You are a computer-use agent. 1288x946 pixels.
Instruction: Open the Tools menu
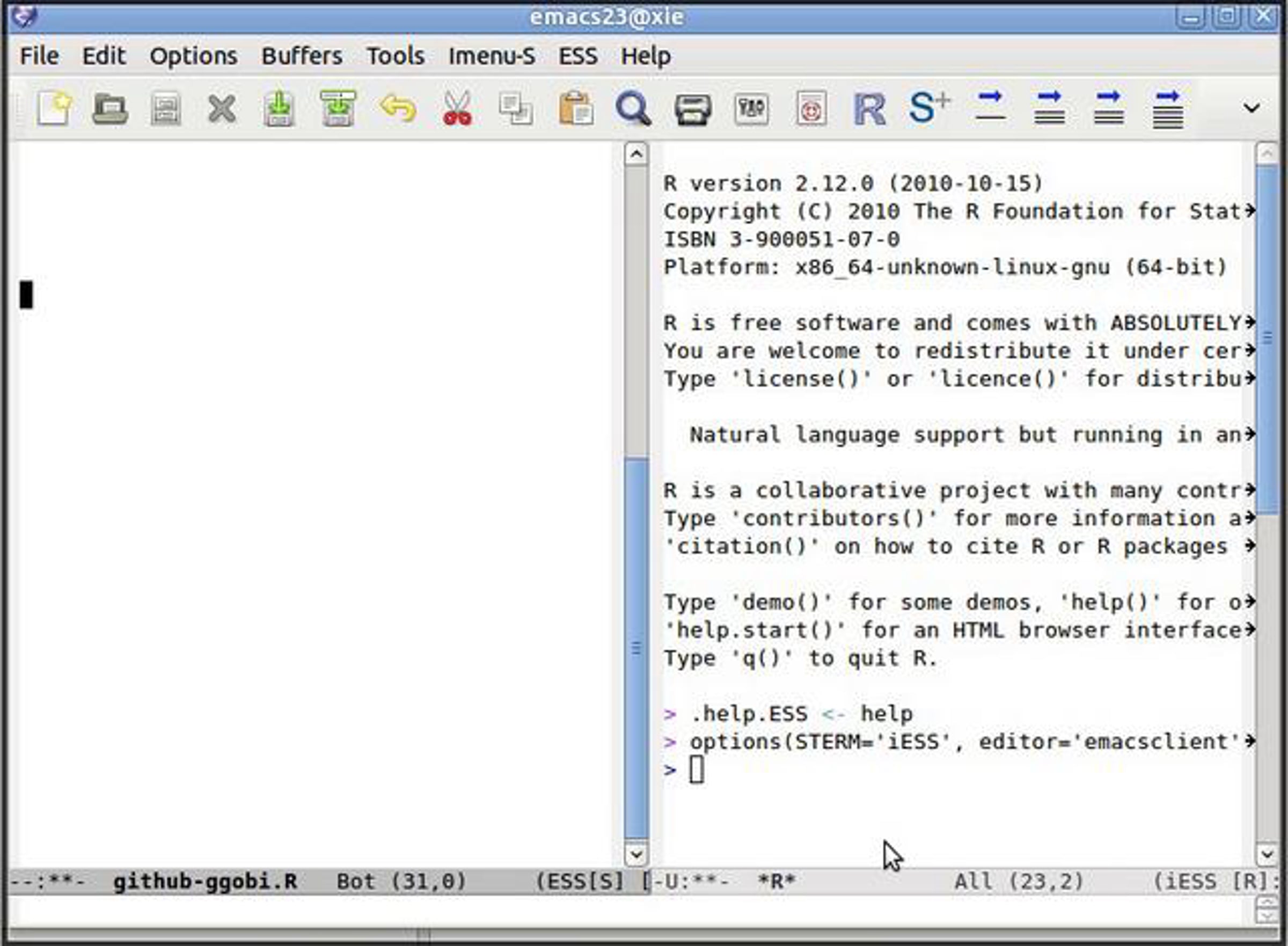[396, 56]
